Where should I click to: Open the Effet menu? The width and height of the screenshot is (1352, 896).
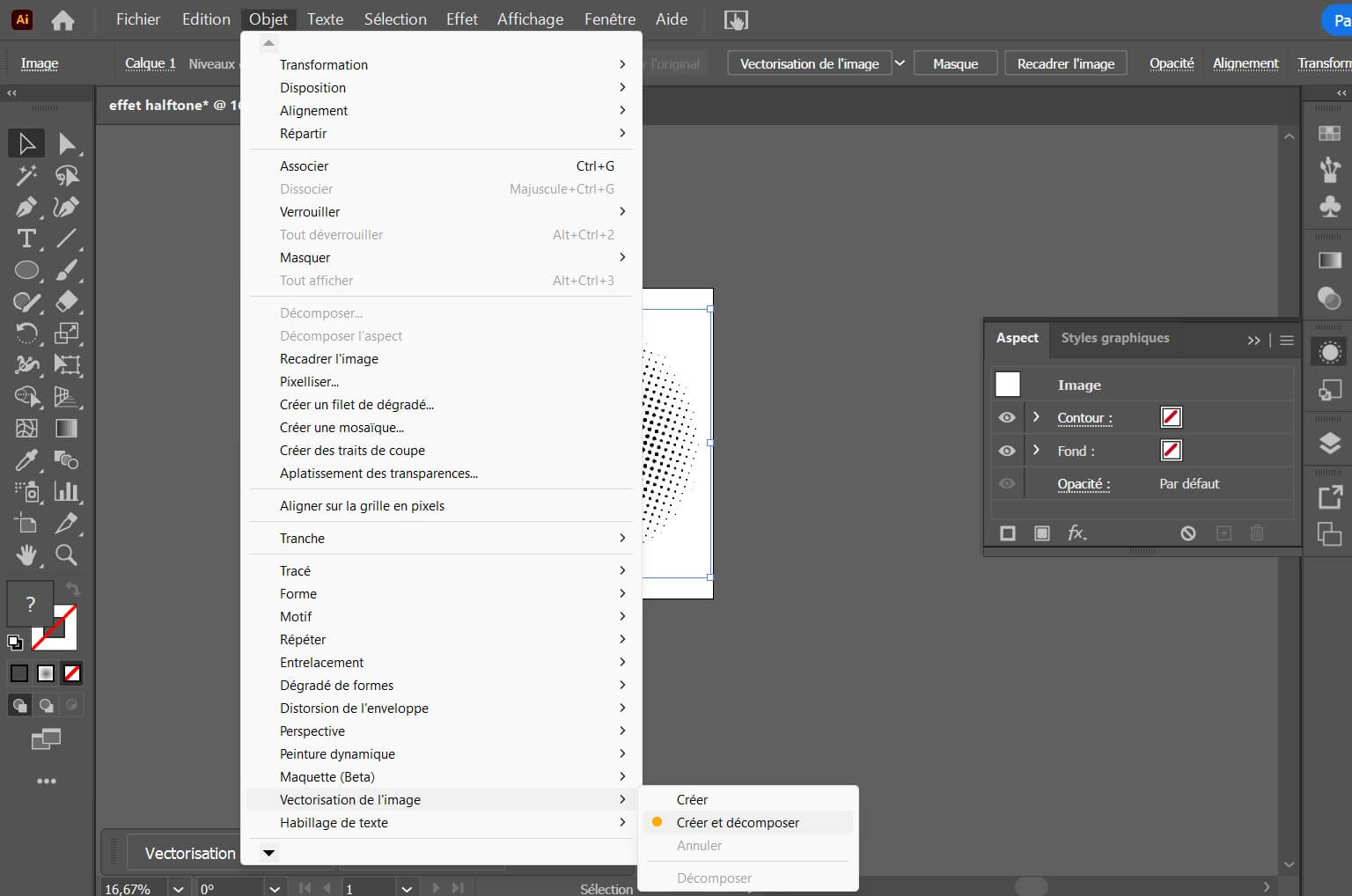[x=461, y=18]
